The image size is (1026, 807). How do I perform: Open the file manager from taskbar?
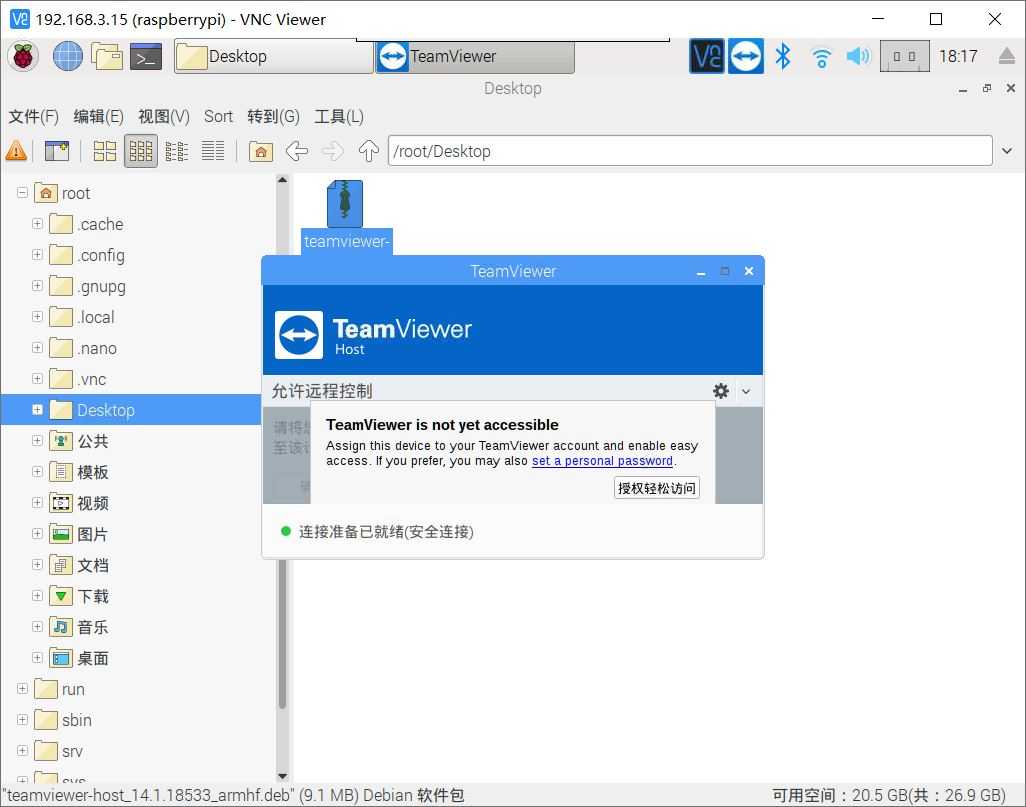pyautogui.click(x=107, y=56)
